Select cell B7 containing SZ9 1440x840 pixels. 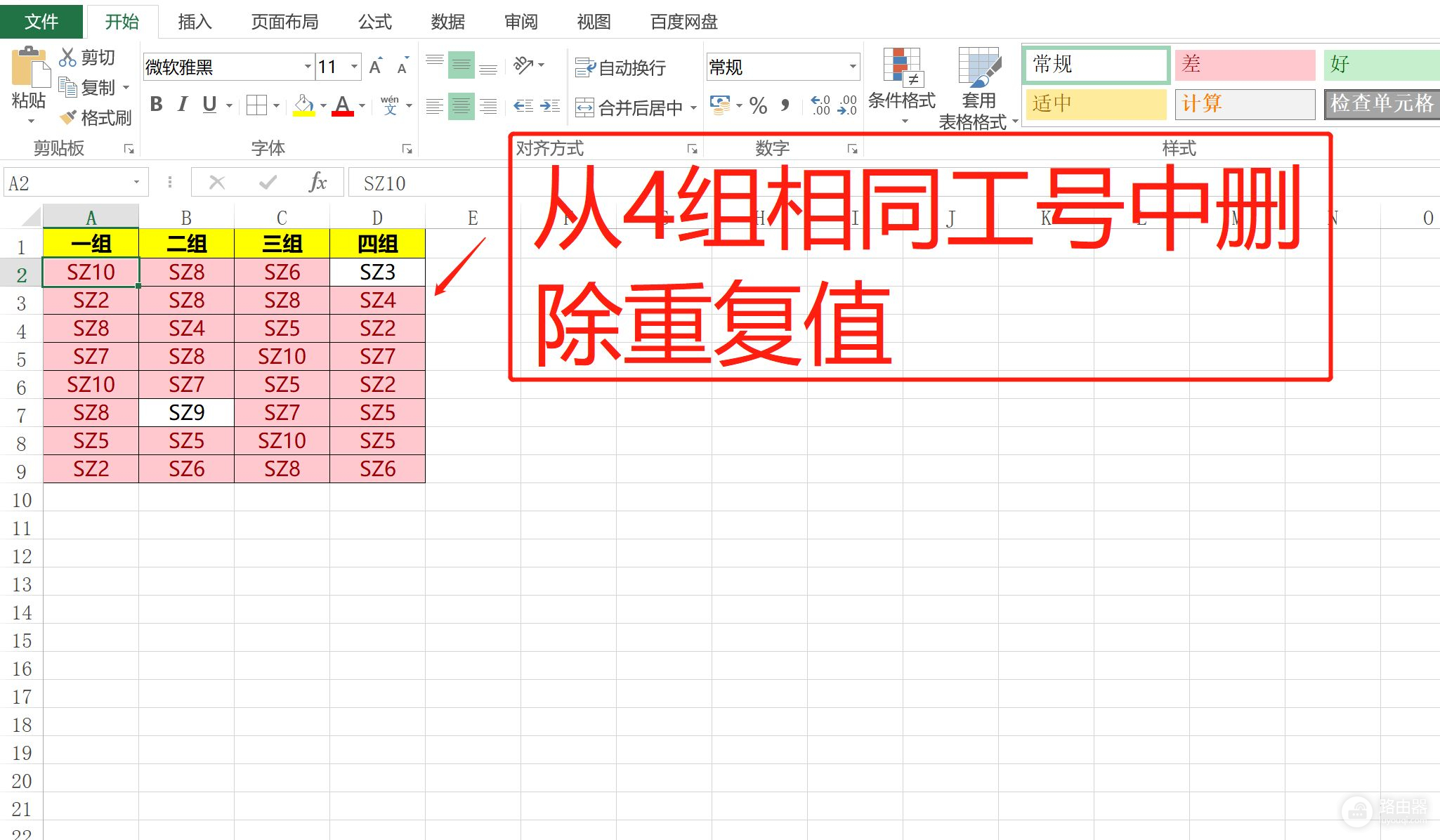(x=186, y=412)
